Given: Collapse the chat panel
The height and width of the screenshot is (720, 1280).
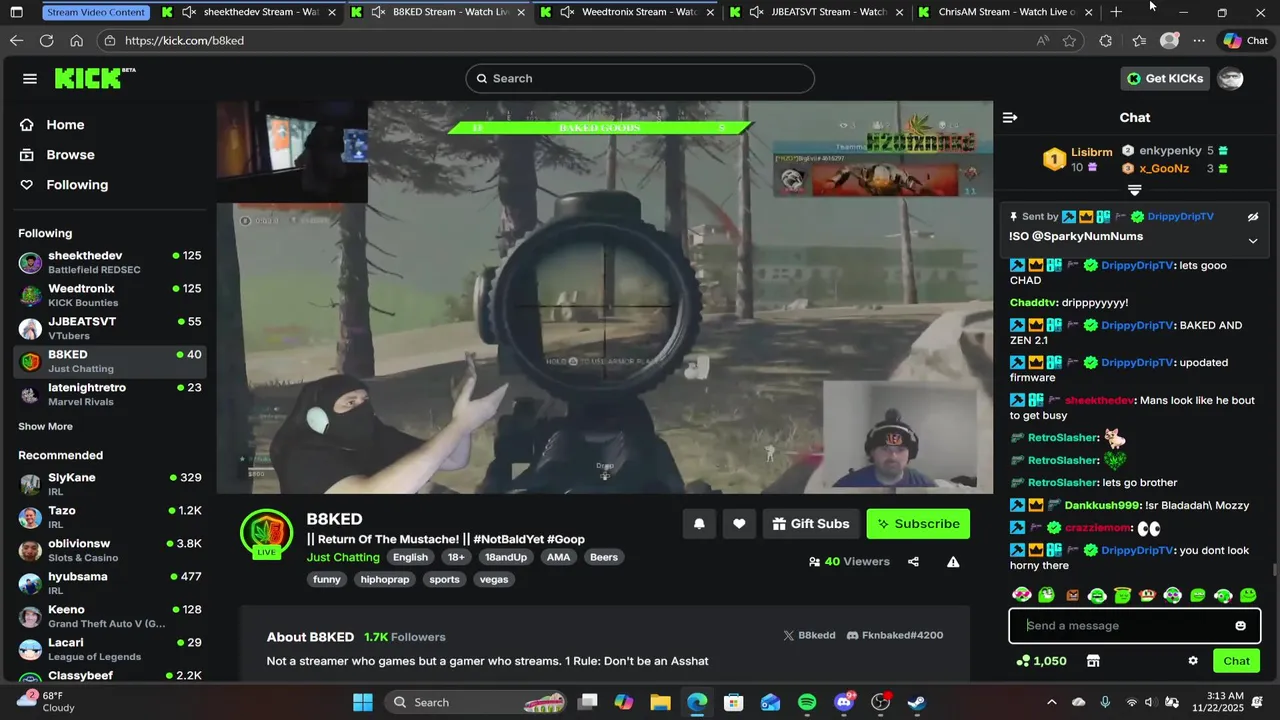Looking at the screenshot, I should [1010, 117].
